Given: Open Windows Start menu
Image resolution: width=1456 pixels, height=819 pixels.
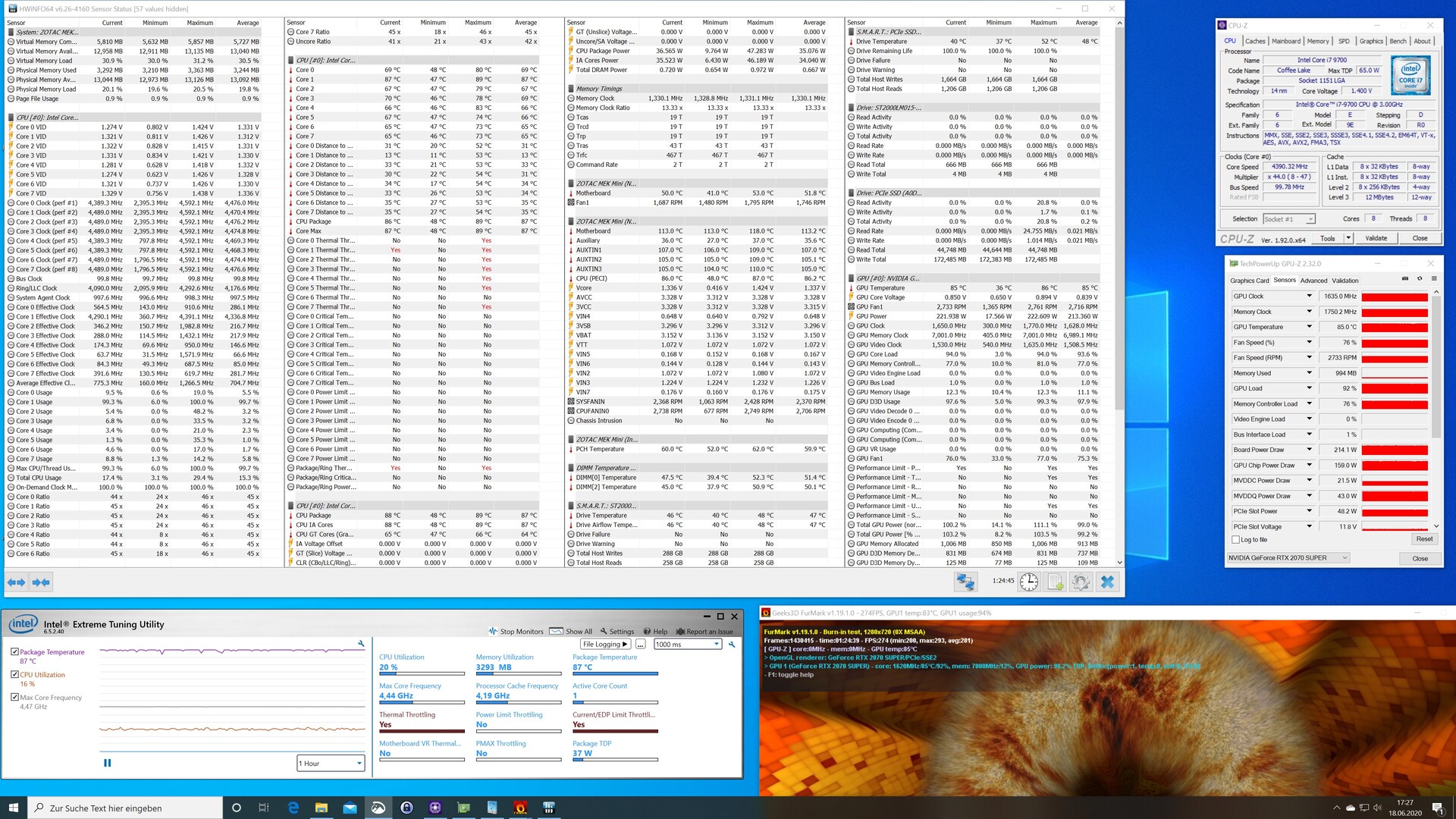Looking at the screenshot, I should (14, 808).
